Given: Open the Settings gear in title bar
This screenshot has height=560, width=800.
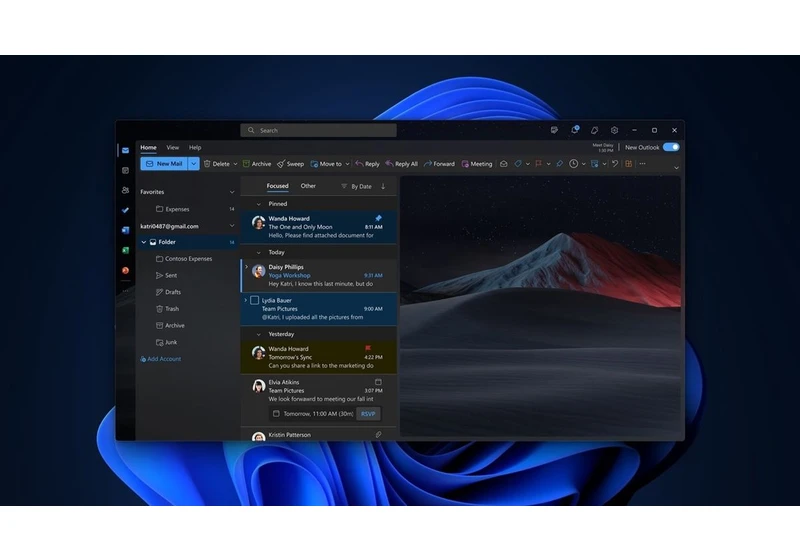Looking at the screenshot, I should click(x=614, y=130).
